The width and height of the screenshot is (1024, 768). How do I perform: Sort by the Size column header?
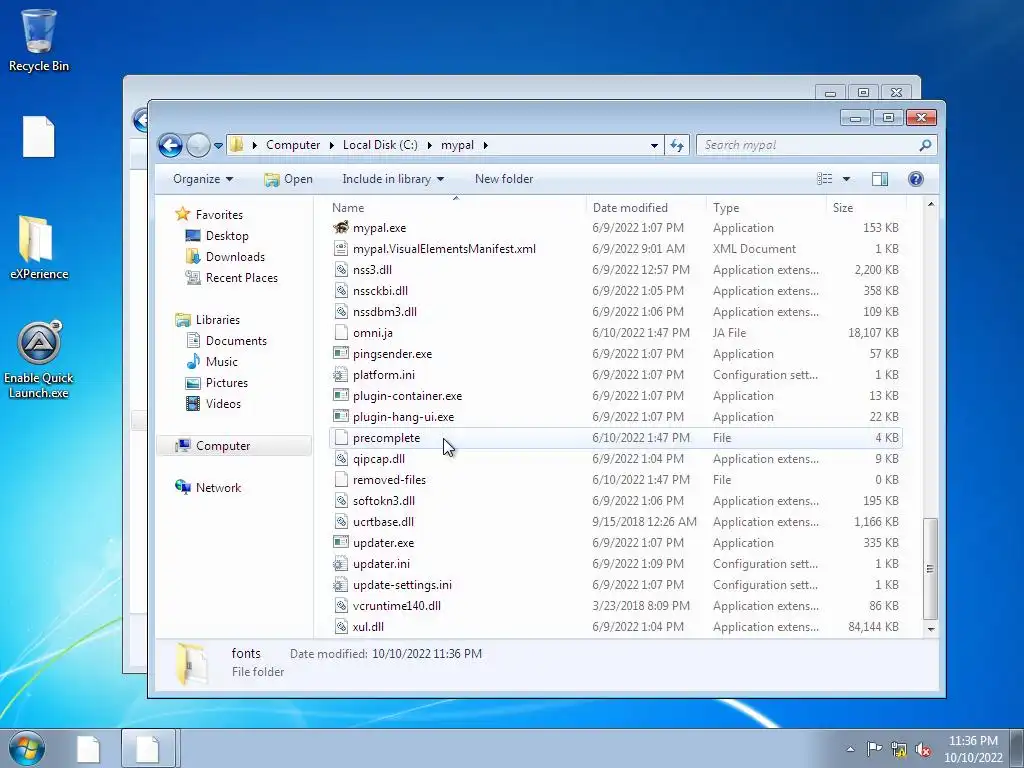tap(842, 208)
